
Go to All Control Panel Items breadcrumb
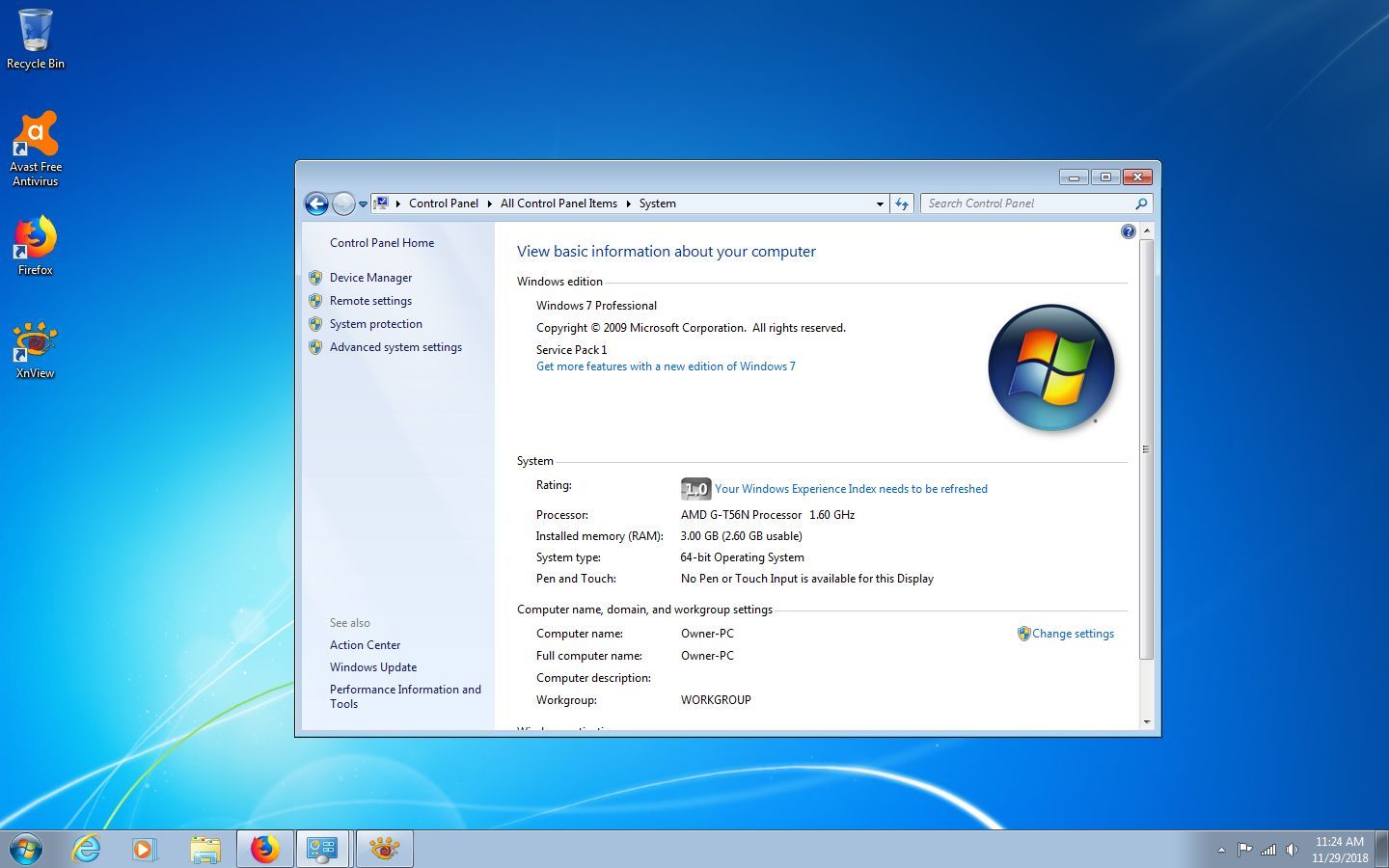coord(558,203)
